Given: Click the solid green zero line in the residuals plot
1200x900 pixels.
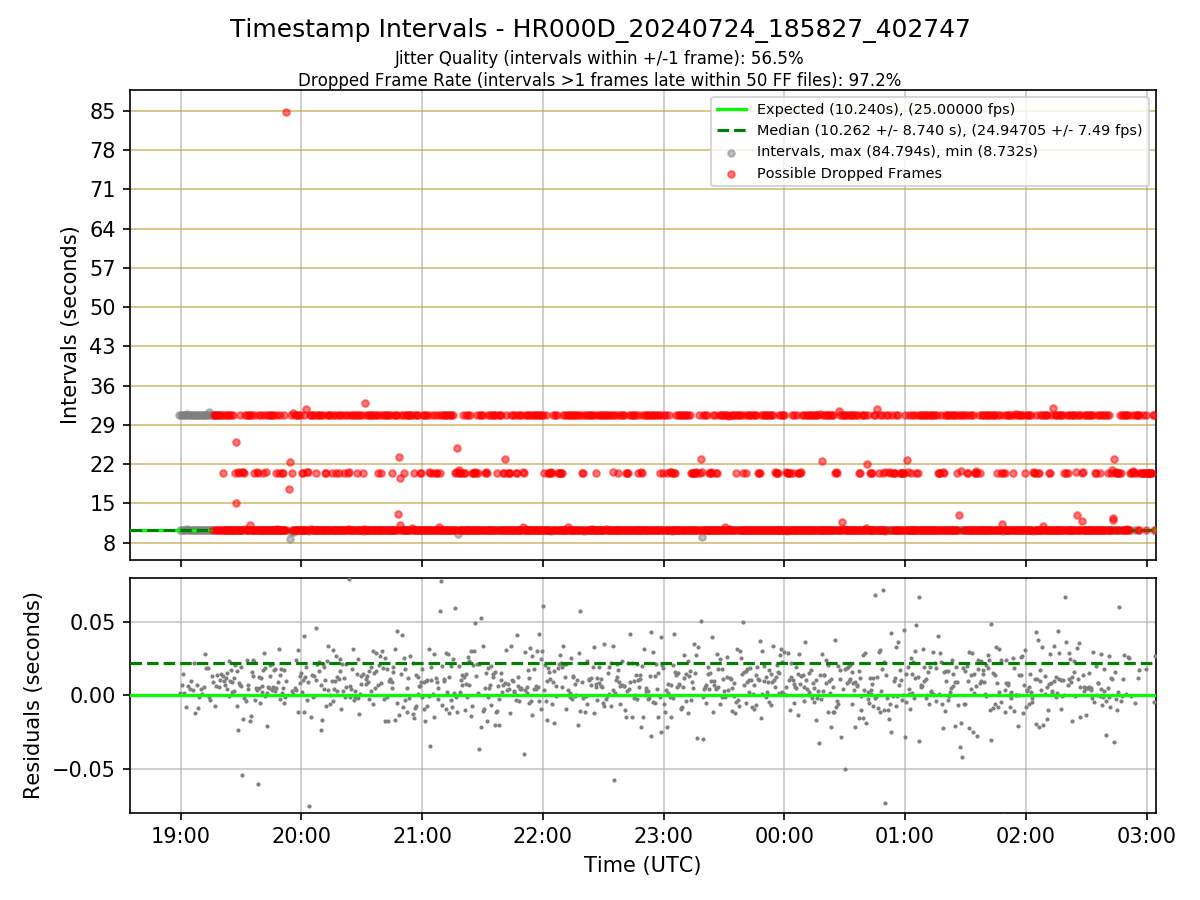Looking at the screenshot, I should [x=643, y=695].
